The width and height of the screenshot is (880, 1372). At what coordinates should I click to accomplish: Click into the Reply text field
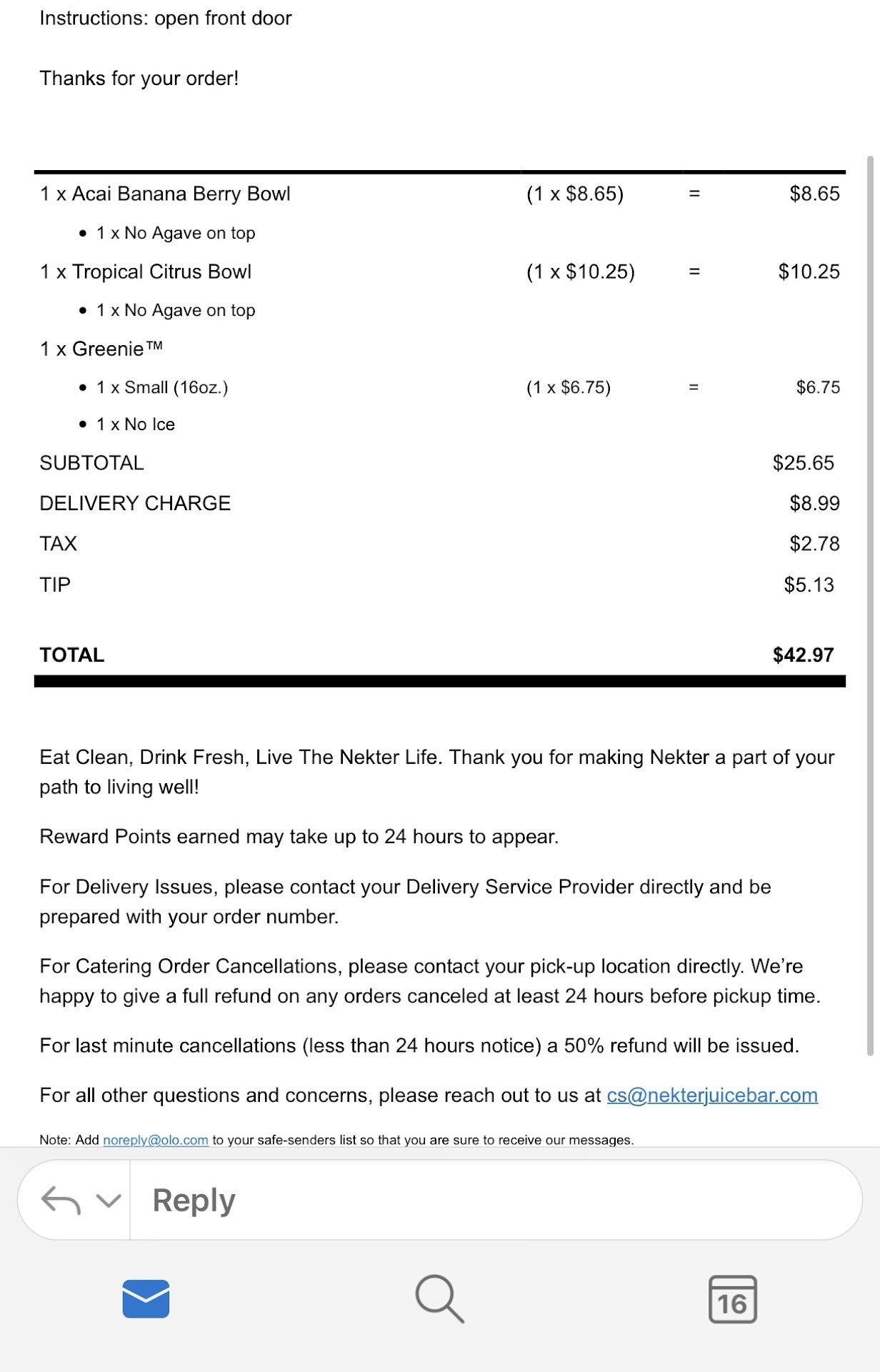[x=493, y=1200]
